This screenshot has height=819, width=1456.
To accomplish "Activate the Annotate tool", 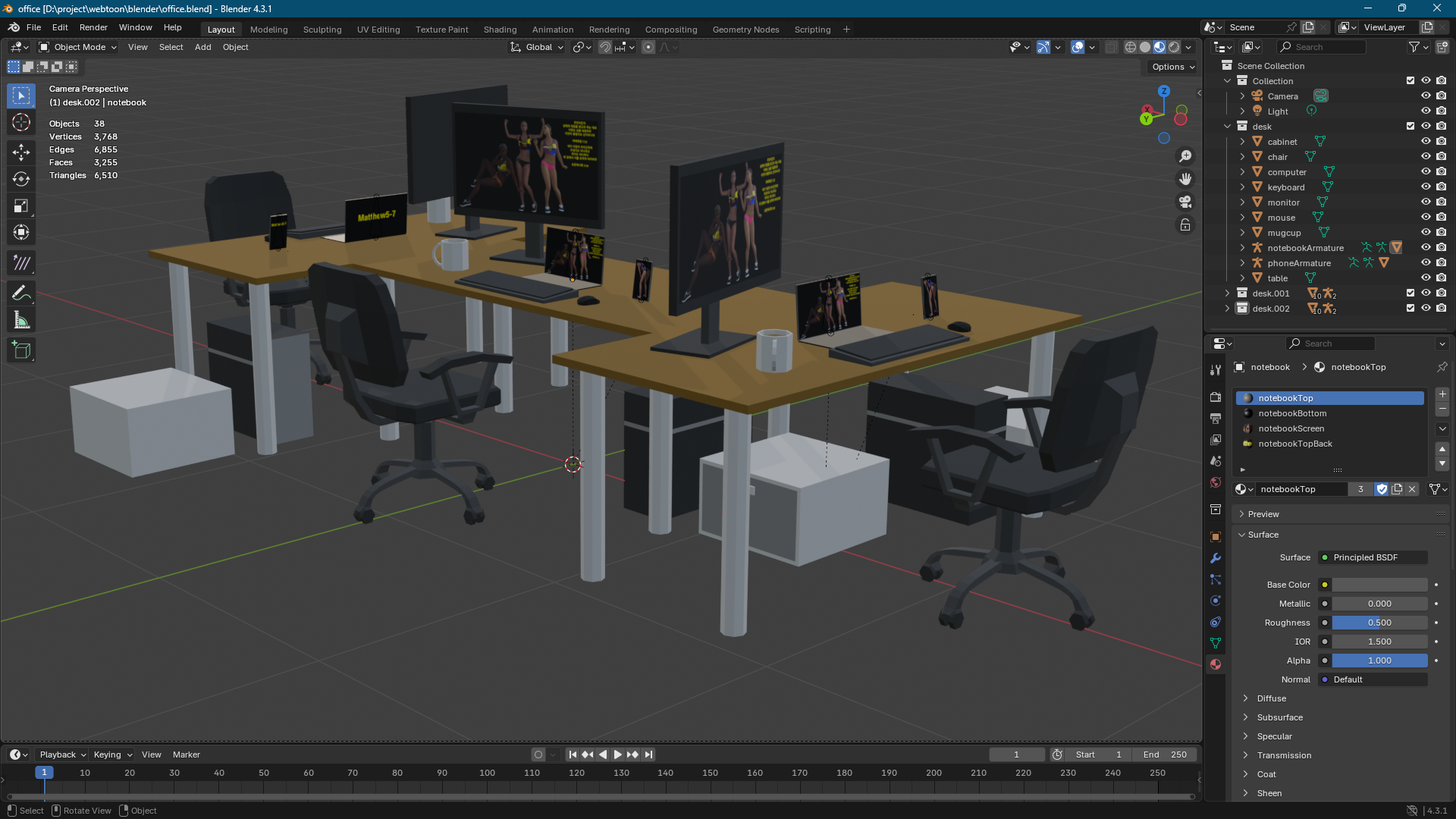I will (x=21, y=293).
